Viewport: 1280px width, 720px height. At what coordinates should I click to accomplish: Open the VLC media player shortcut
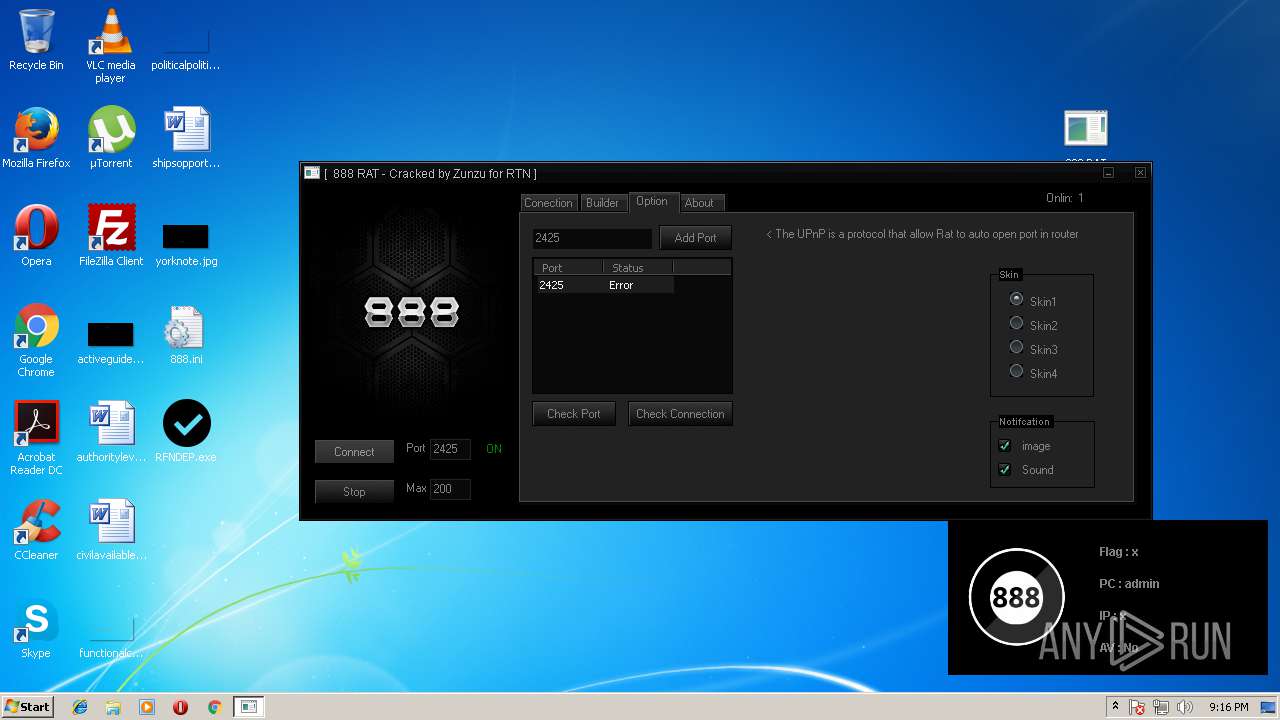110,45
